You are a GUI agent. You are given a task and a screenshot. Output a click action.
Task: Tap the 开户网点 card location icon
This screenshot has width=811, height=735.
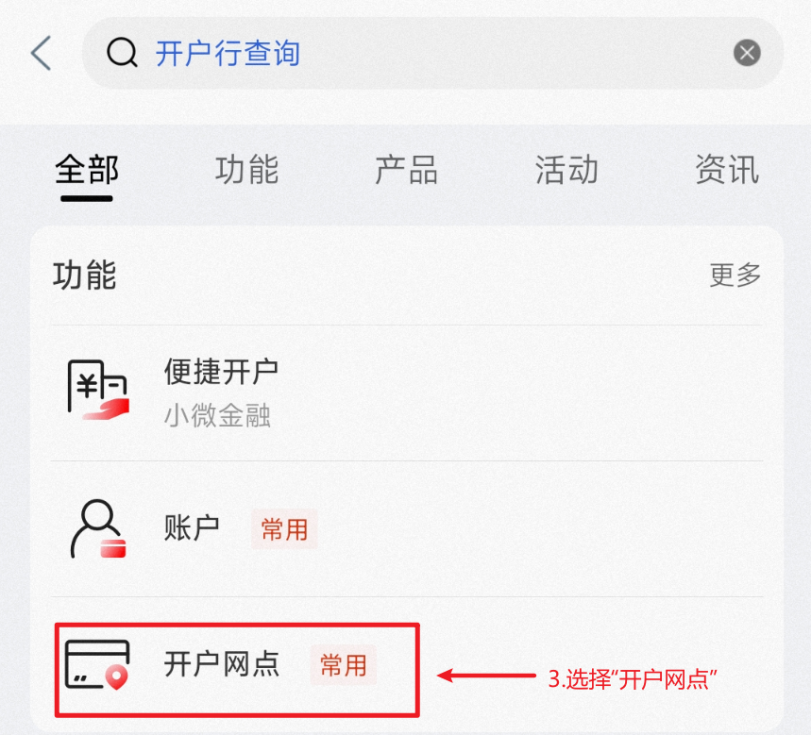coord(97,665)
